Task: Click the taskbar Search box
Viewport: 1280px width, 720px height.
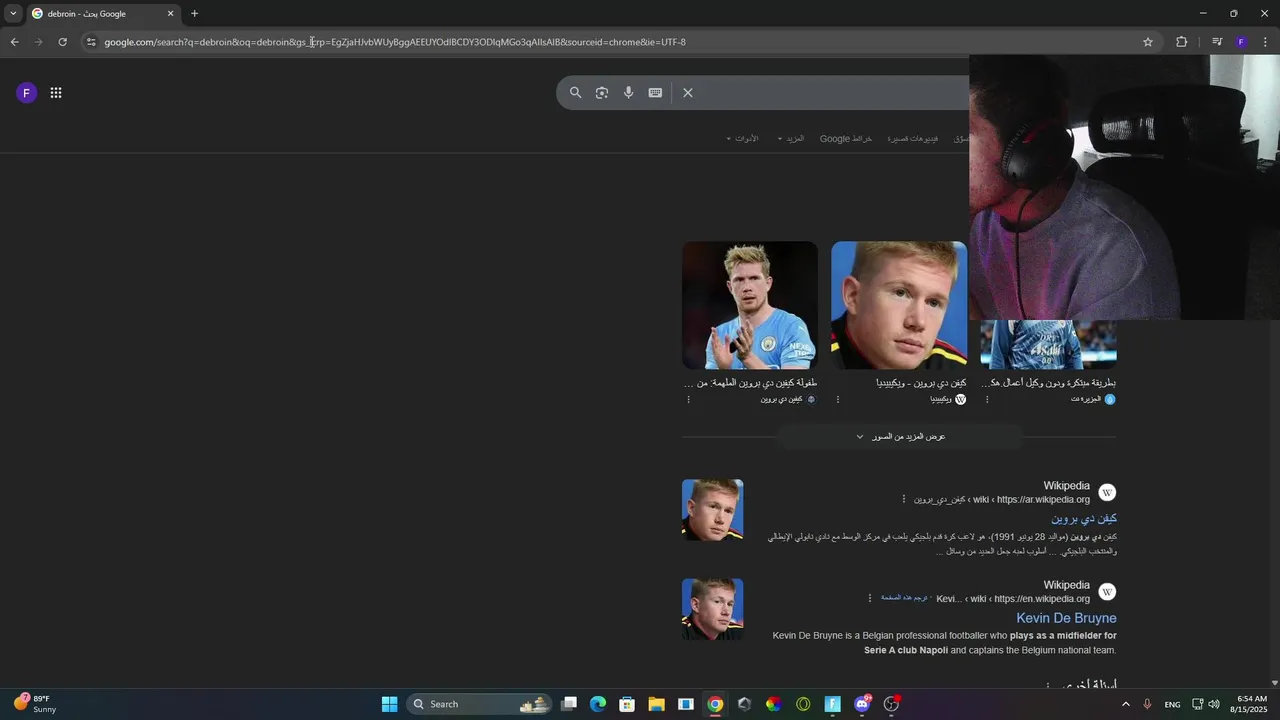Action: pos(481,704)
